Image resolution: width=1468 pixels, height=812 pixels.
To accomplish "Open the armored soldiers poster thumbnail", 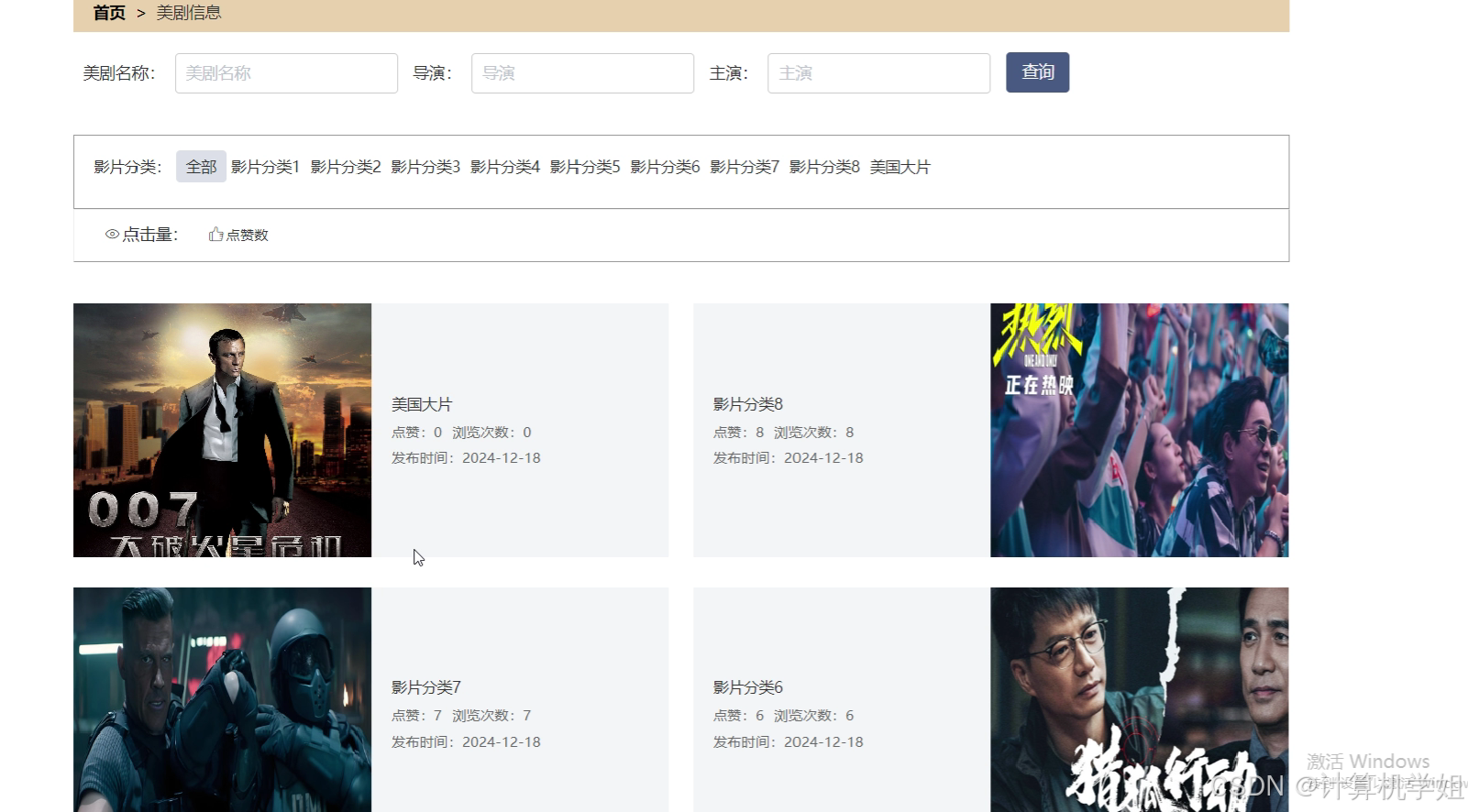I will click(x=222, y=699).
